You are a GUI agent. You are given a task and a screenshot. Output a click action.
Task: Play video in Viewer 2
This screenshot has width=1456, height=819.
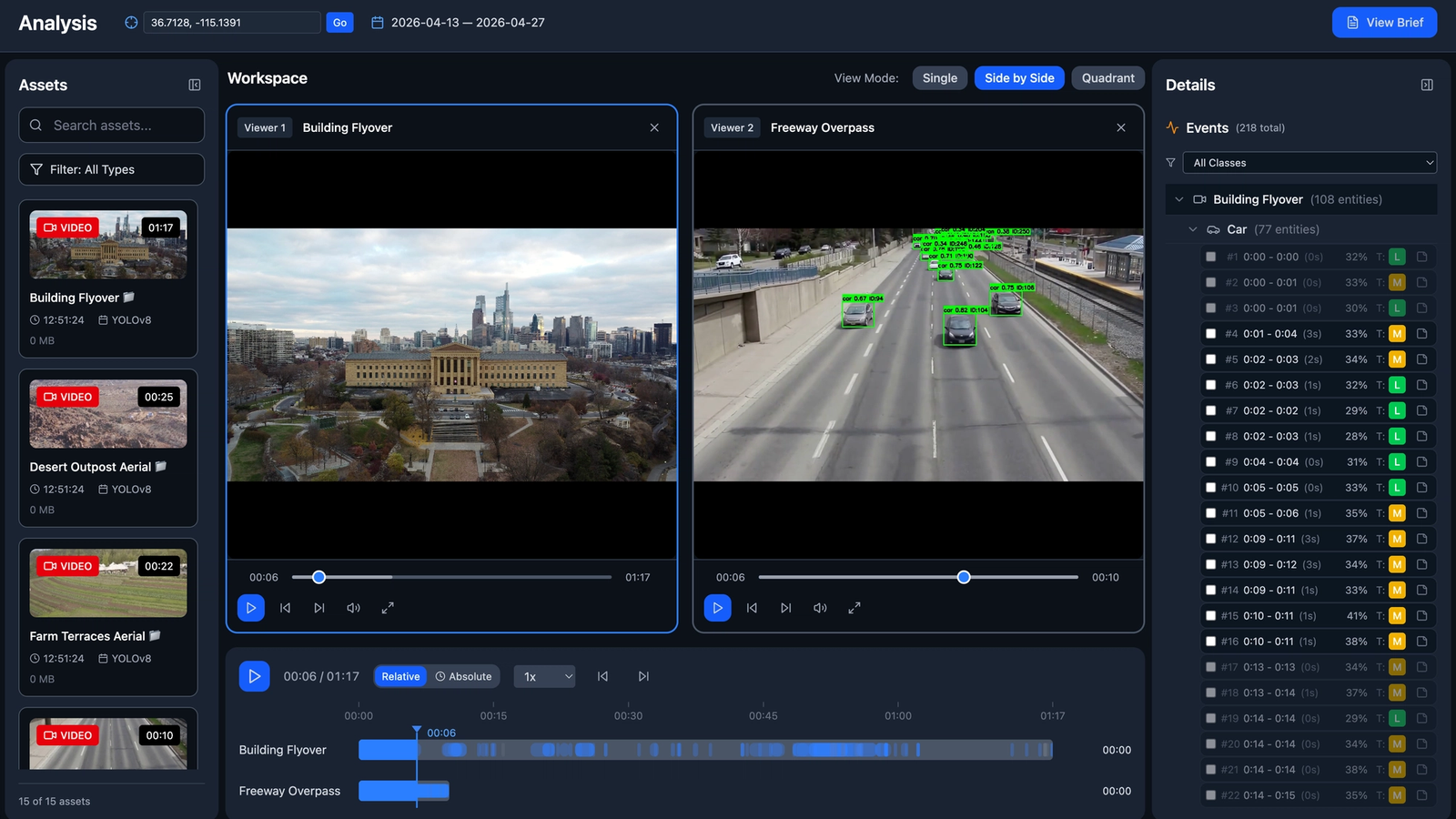[718, 608]
